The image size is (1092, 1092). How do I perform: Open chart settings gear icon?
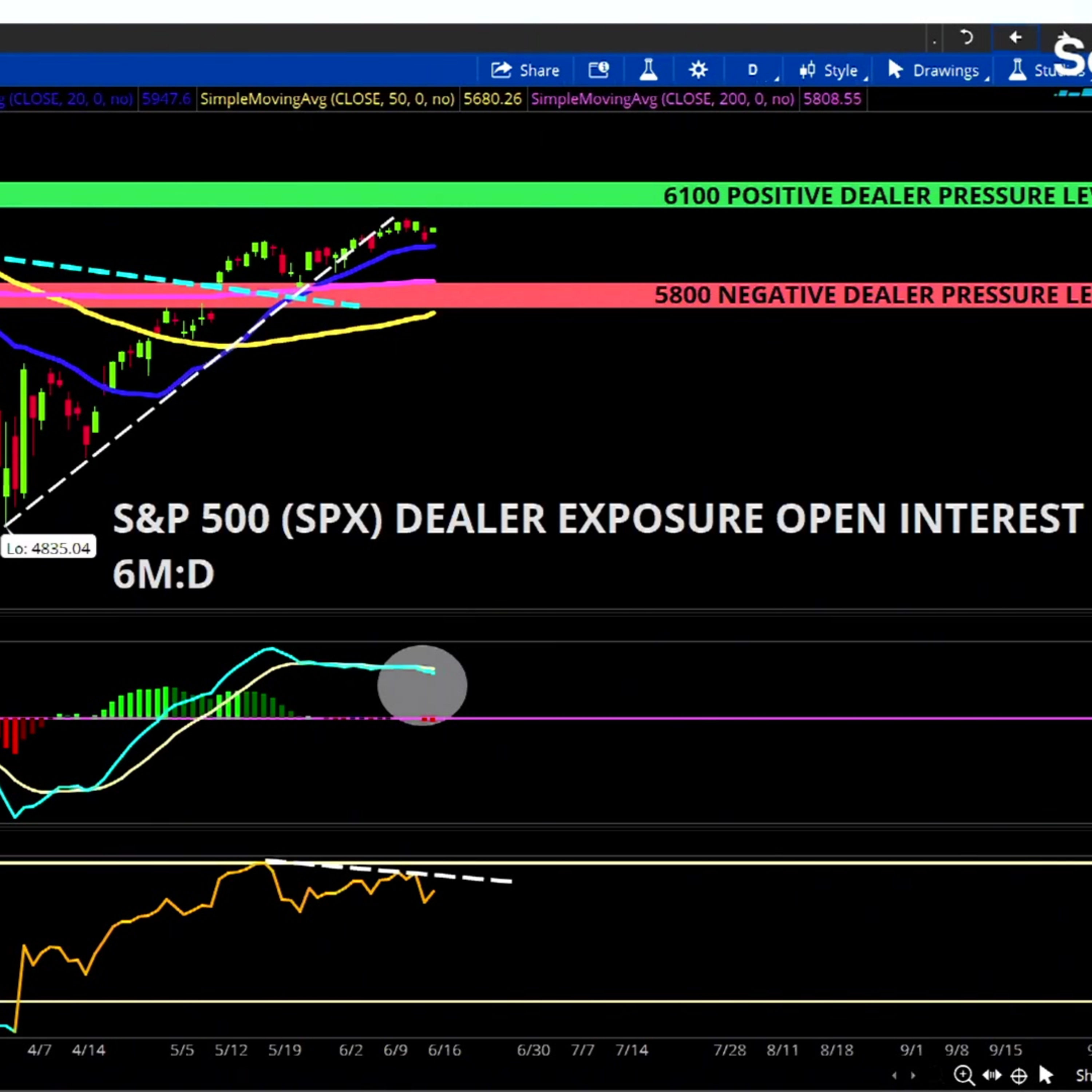pos(698,70)
